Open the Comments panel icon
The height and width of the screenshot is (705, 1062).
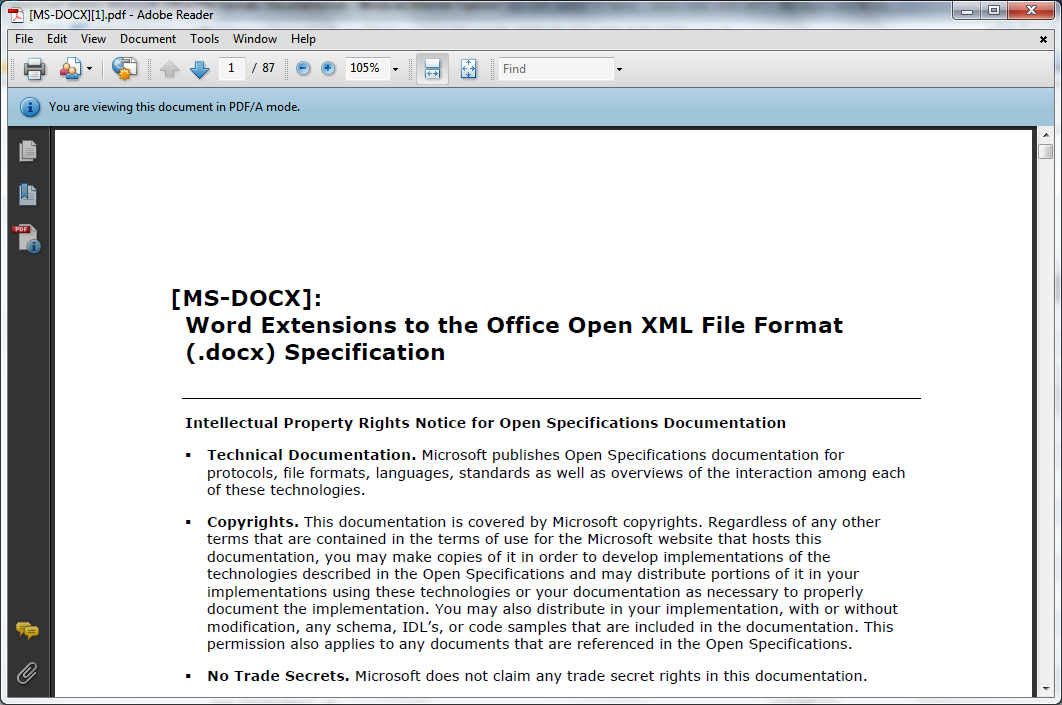(x=27, y=631)
